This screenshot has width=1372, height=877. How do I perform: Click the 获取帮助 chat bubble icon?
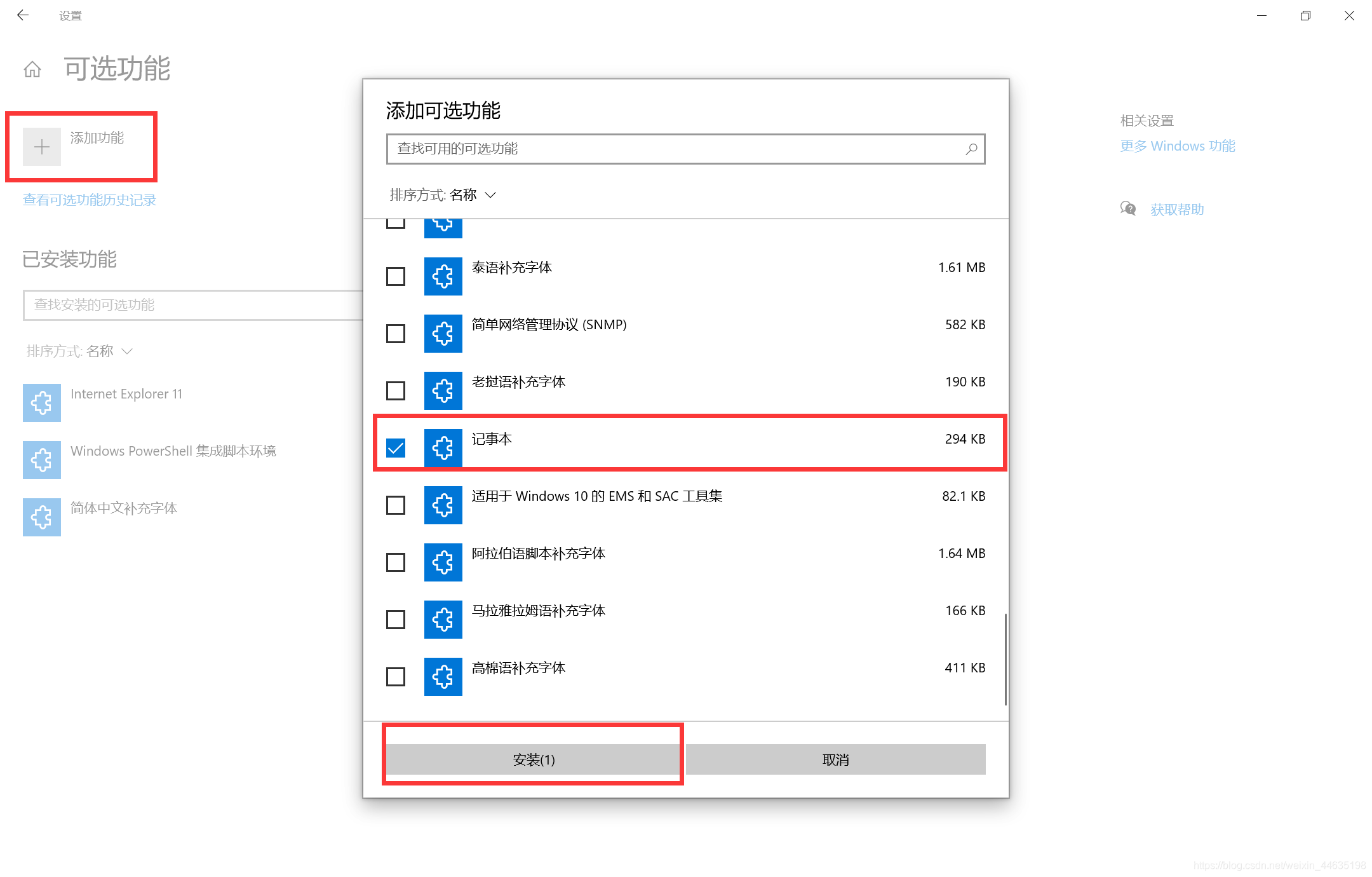point(1128,208)
